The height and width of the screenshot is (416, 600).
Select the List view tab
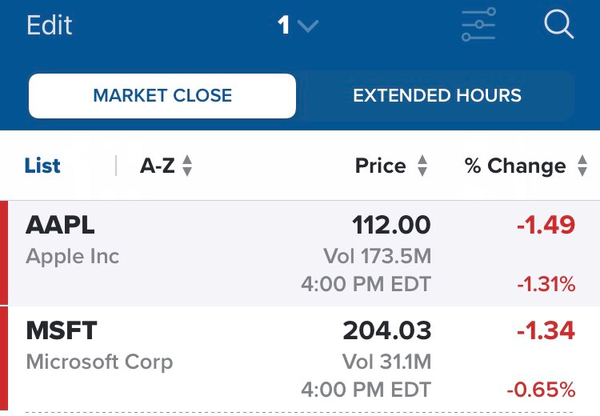(42, 166)
